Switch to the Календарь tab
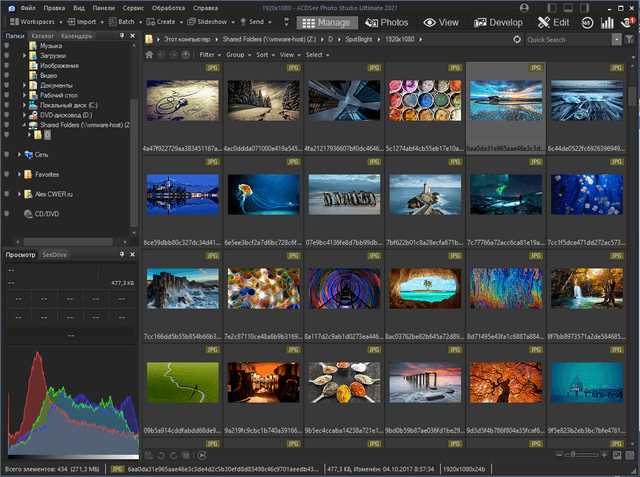This screenshot has height=477, width=640. tap(76, 37)
